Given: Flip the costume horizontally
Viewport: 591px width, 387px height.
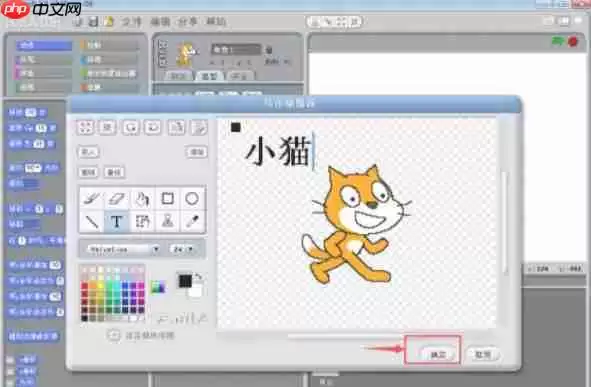Looking at the screenshot, I should [x=176, y=127].
